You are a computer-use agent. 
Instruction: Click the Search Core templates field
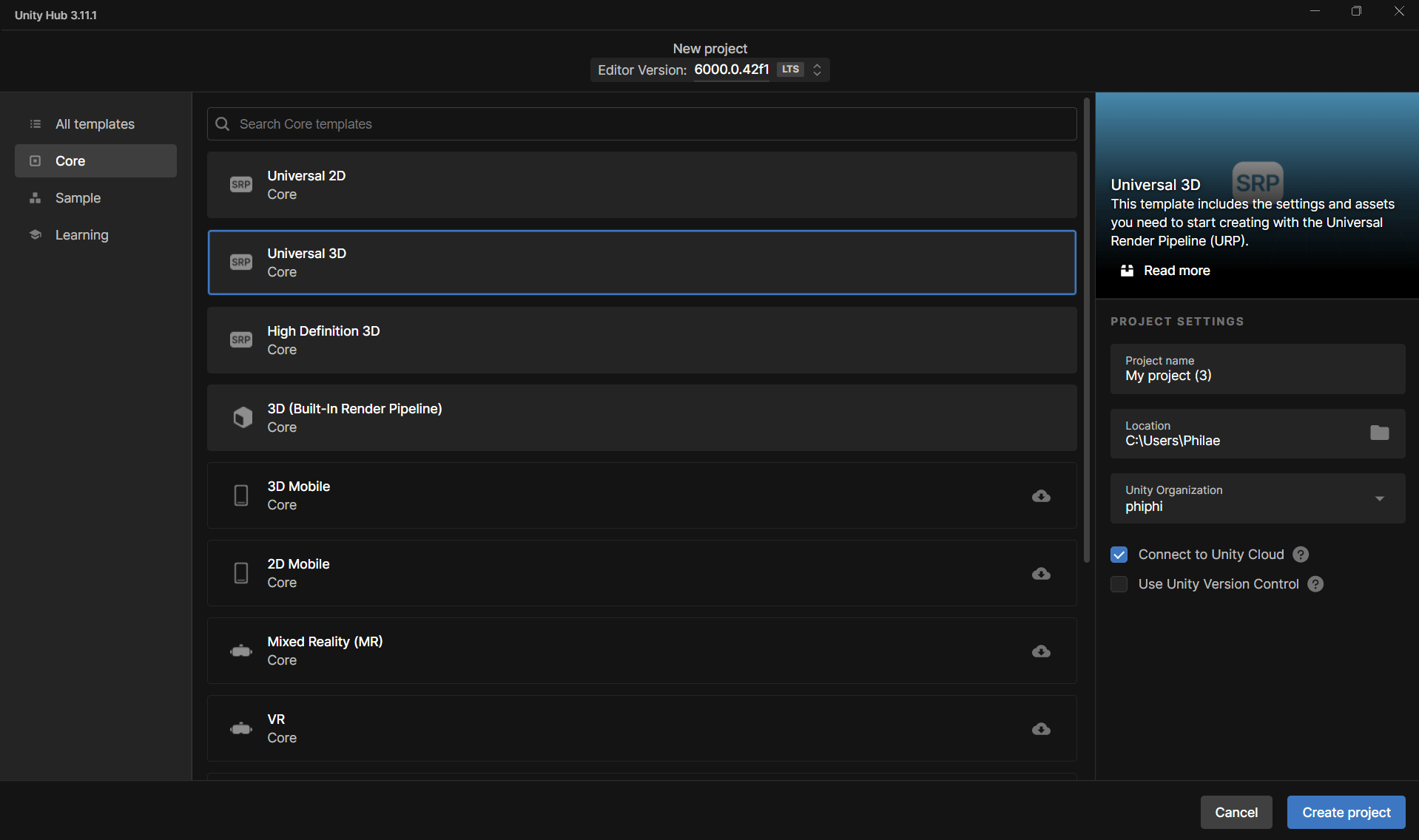[x=641, y=124]
